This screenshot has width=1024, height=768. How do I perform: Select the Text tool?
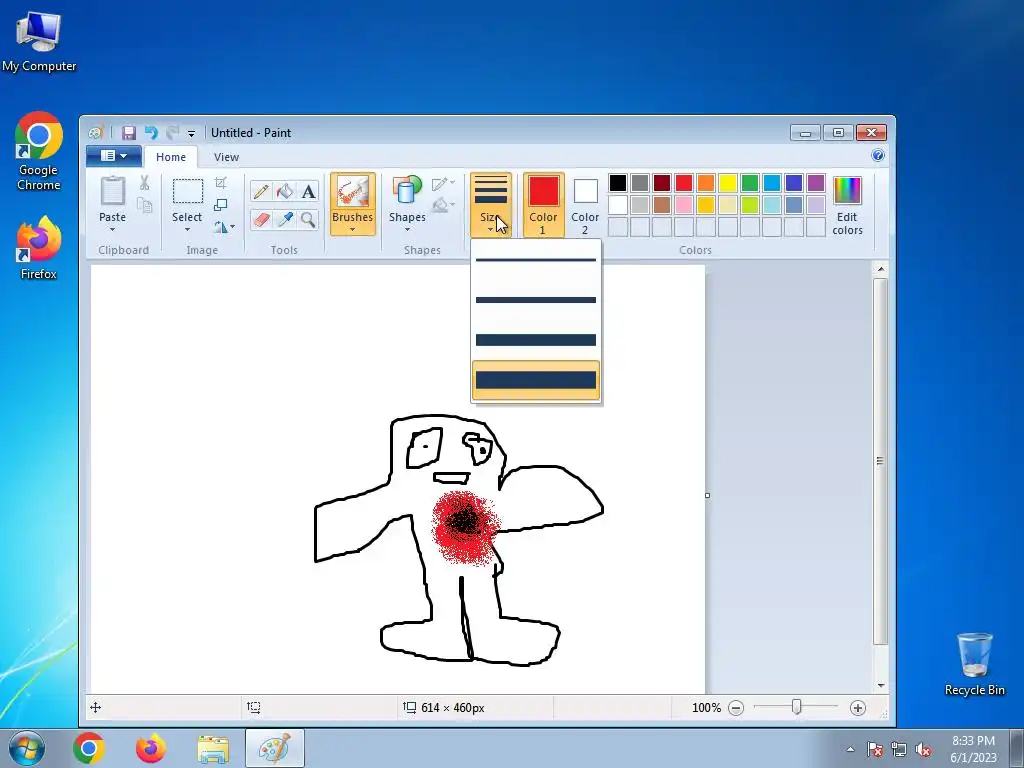(308, 191)
